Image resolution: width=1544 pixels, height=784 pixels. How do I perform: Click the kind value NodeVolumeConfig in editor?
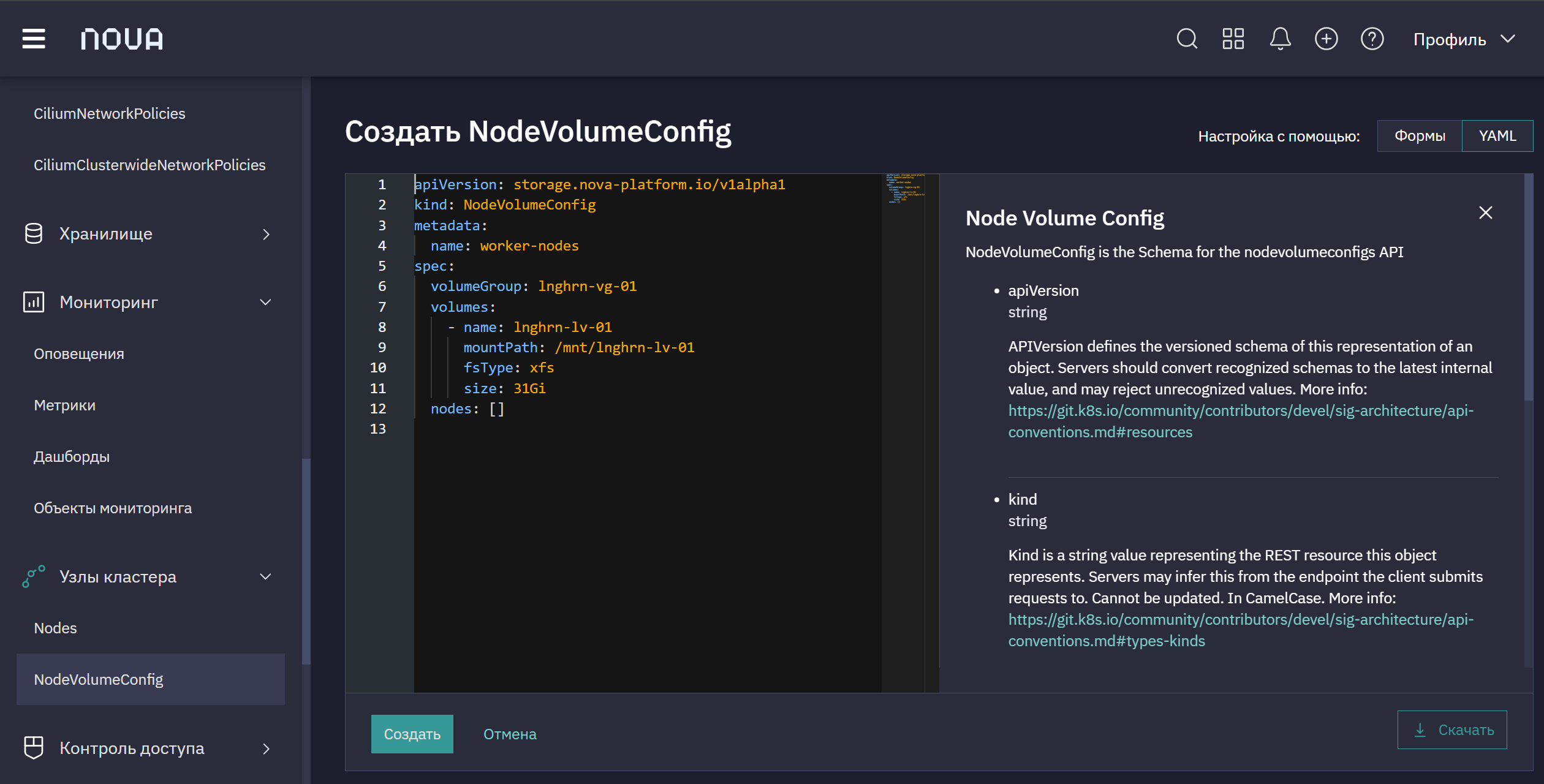point(529,205)
